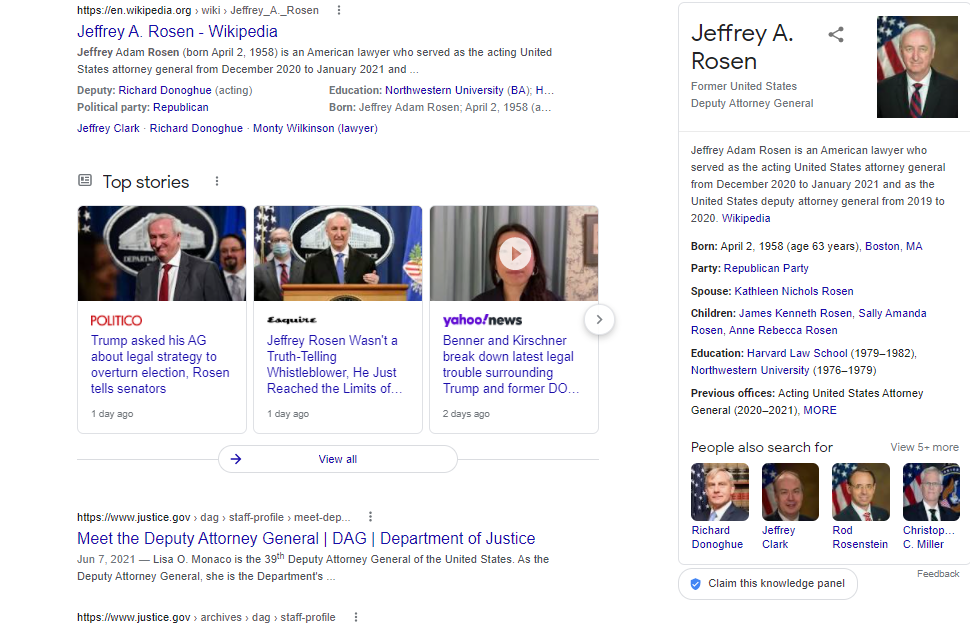Click the Top stories newspaper icon
This screenshot has width=970, height=626.
[x=85, y=181]
